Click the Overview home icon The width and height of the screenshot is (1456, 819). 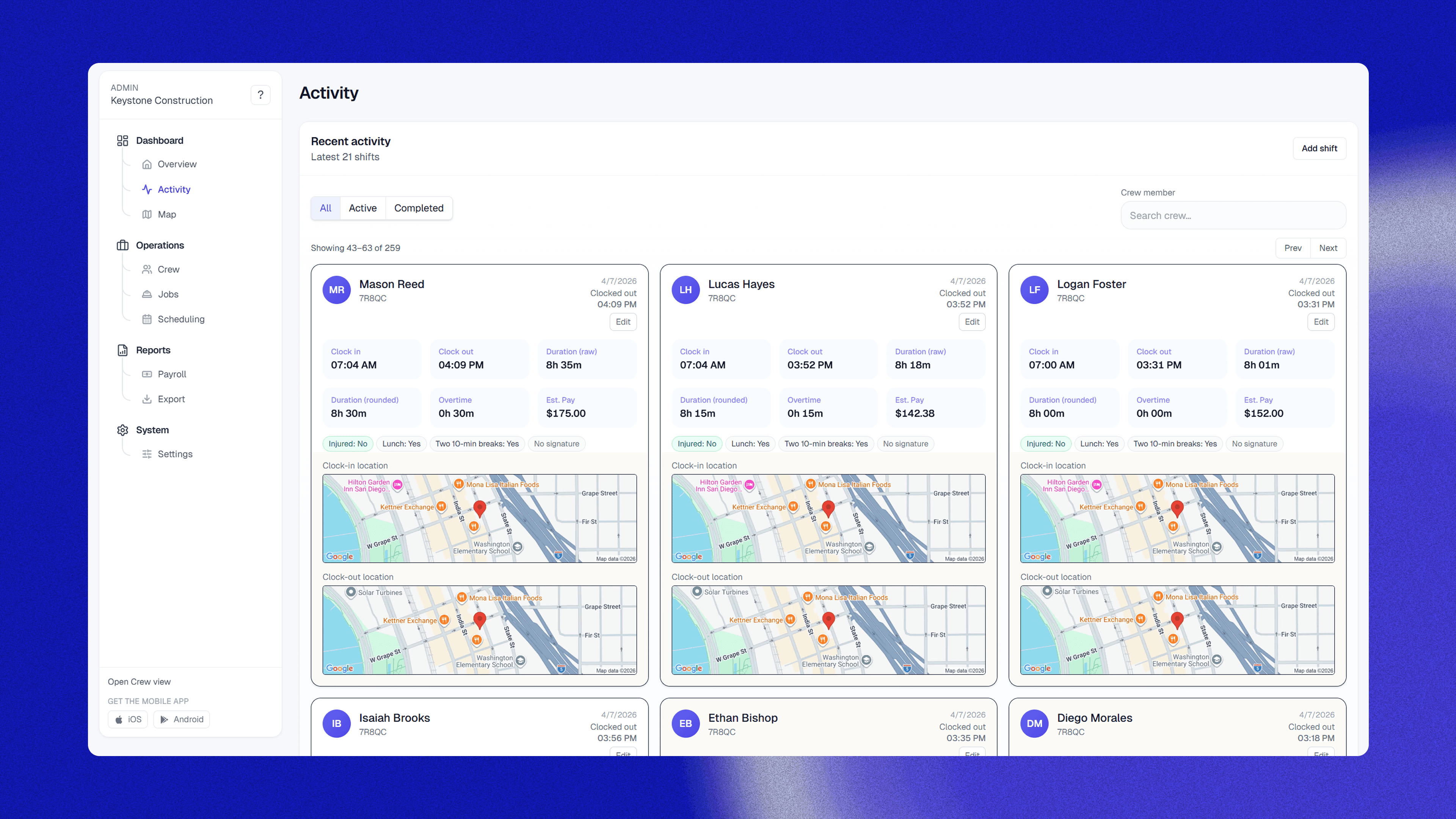click(147, 165)
